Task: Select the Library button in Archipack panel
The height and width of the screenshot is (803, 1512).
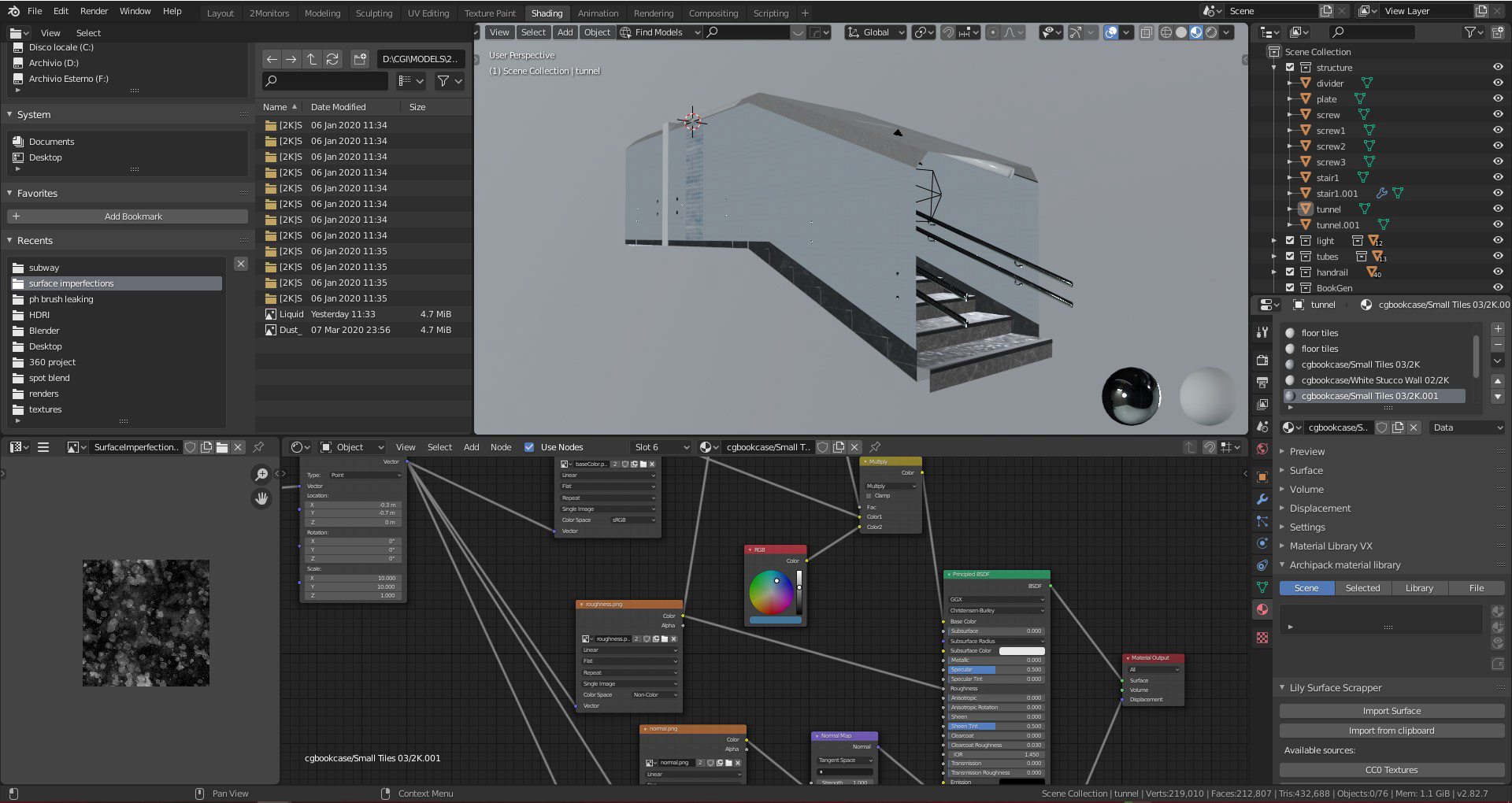Action: click(1419, 588)
